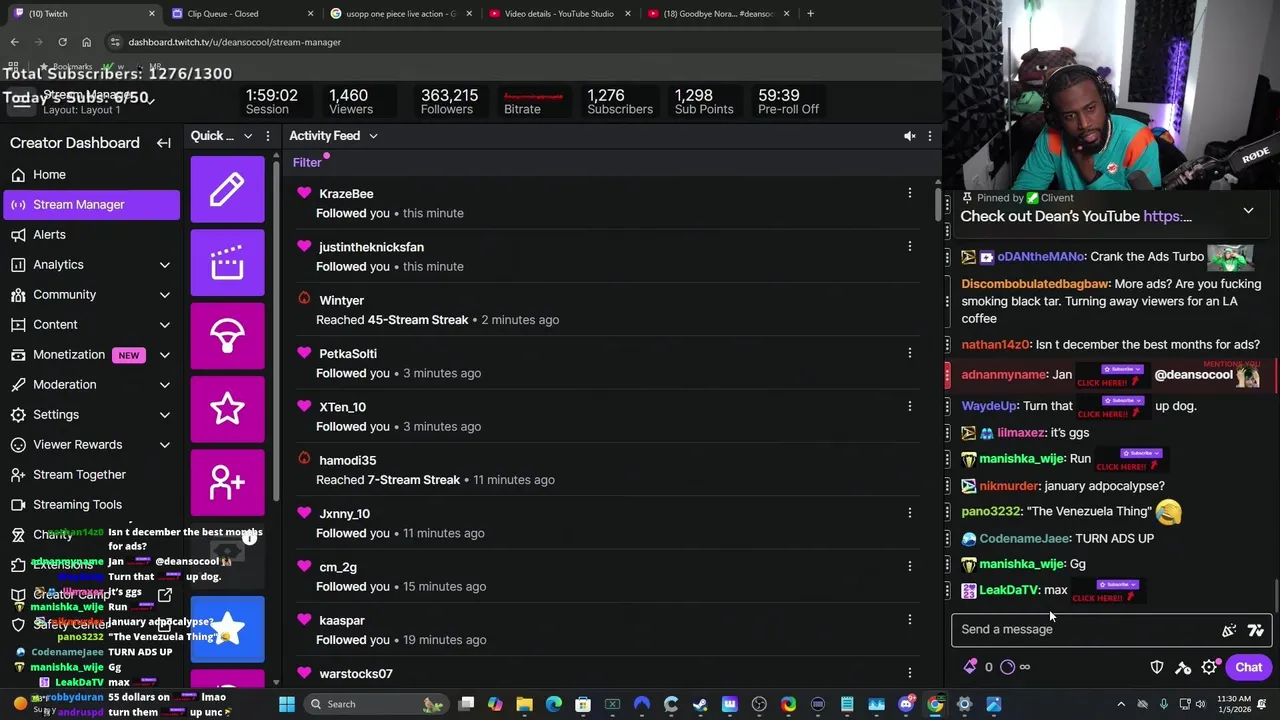This screenshot has width=1280, height=720.
Task: Click the add-user quick action tile
Action: [x=228, y=483]
